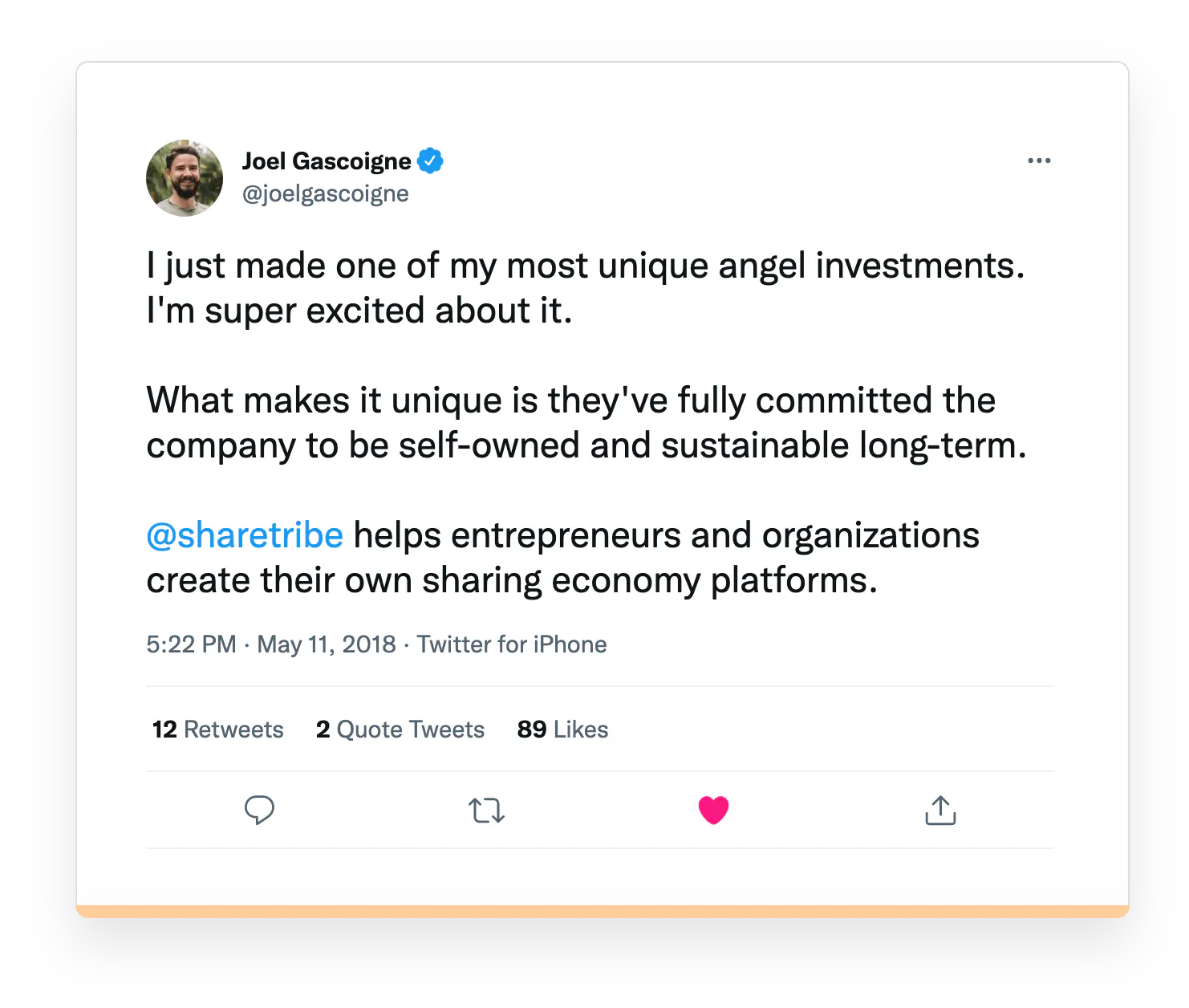1189x1008 pixels.
Task: Click the pink heart like indicator
Action: (x=712, y=810)
